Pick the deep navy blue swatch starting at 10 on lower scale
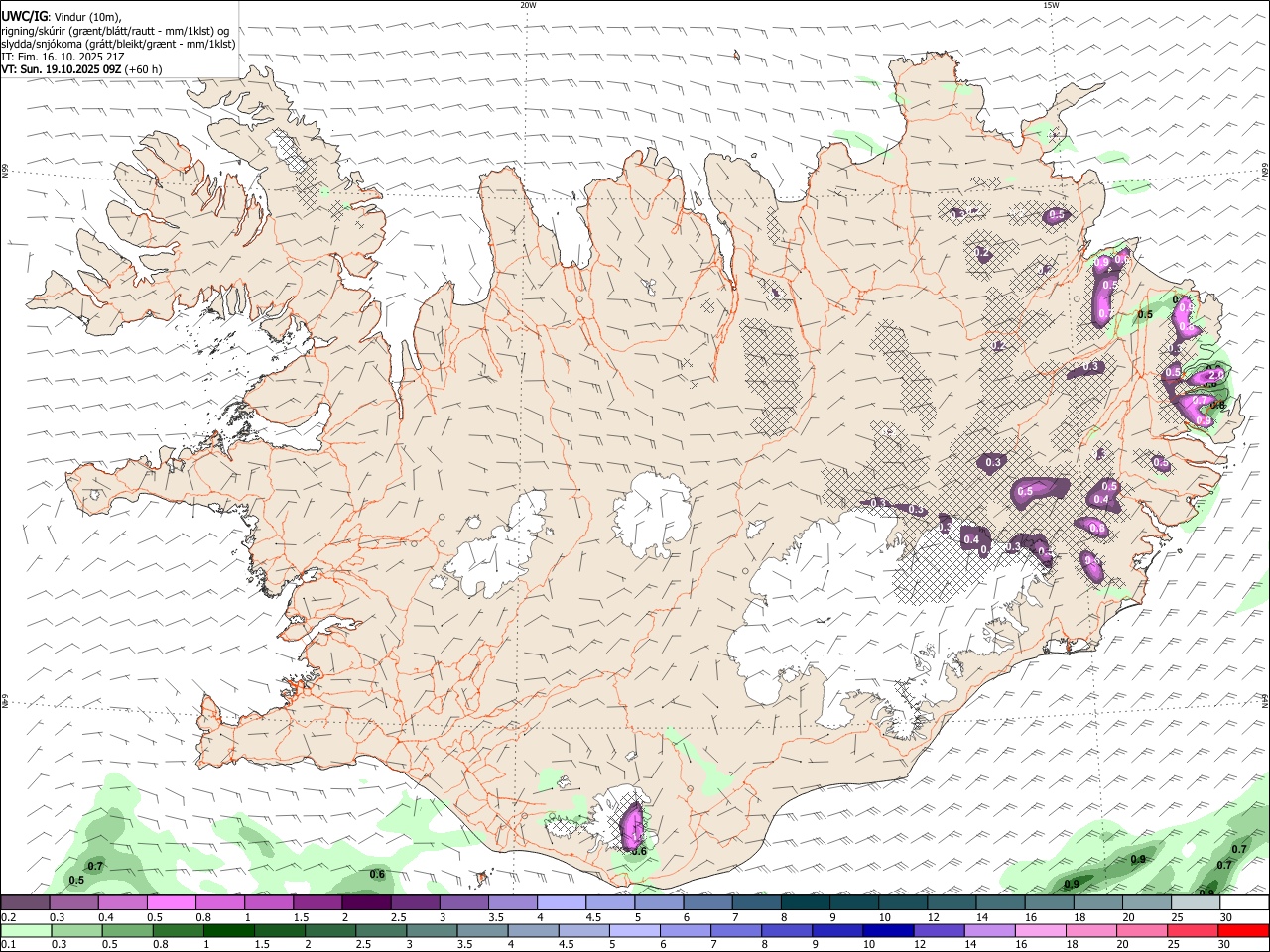The height and width of the screenshot is (952, 1270). [888, 931]
